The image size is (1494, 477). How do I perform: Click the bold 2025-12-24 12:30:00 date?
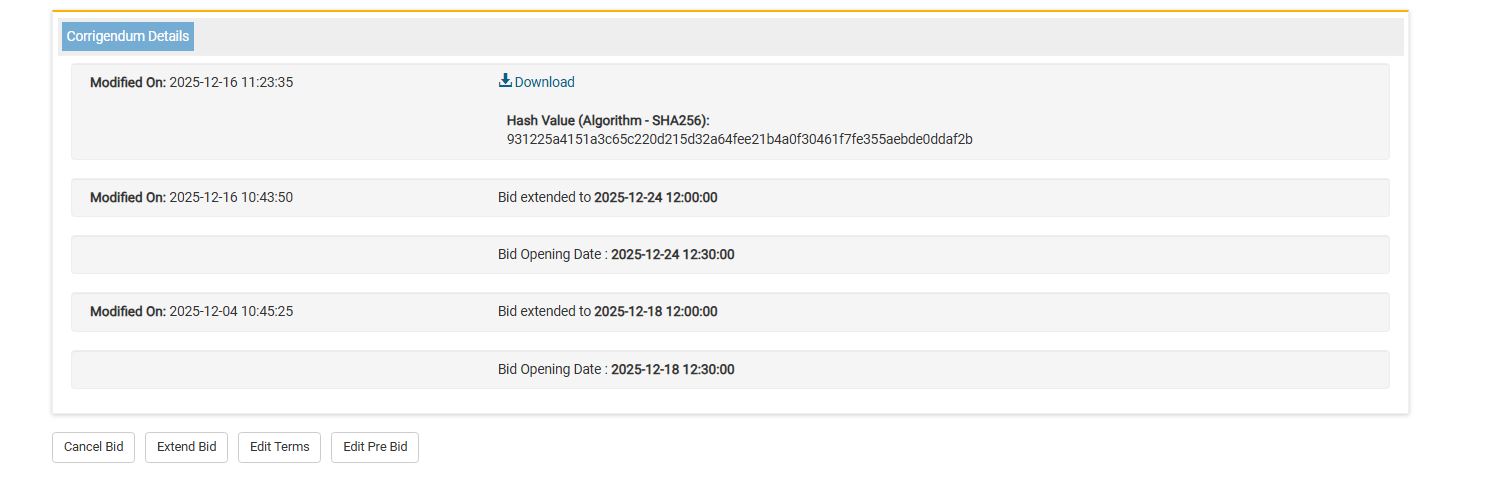(x=673, y=254)
